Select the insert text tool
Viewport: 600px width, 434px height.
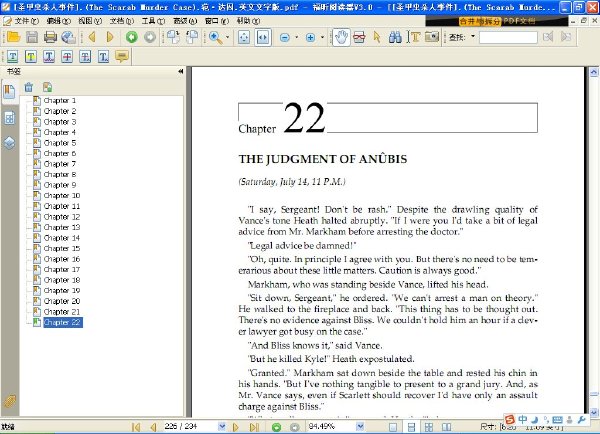click(103, 57)
